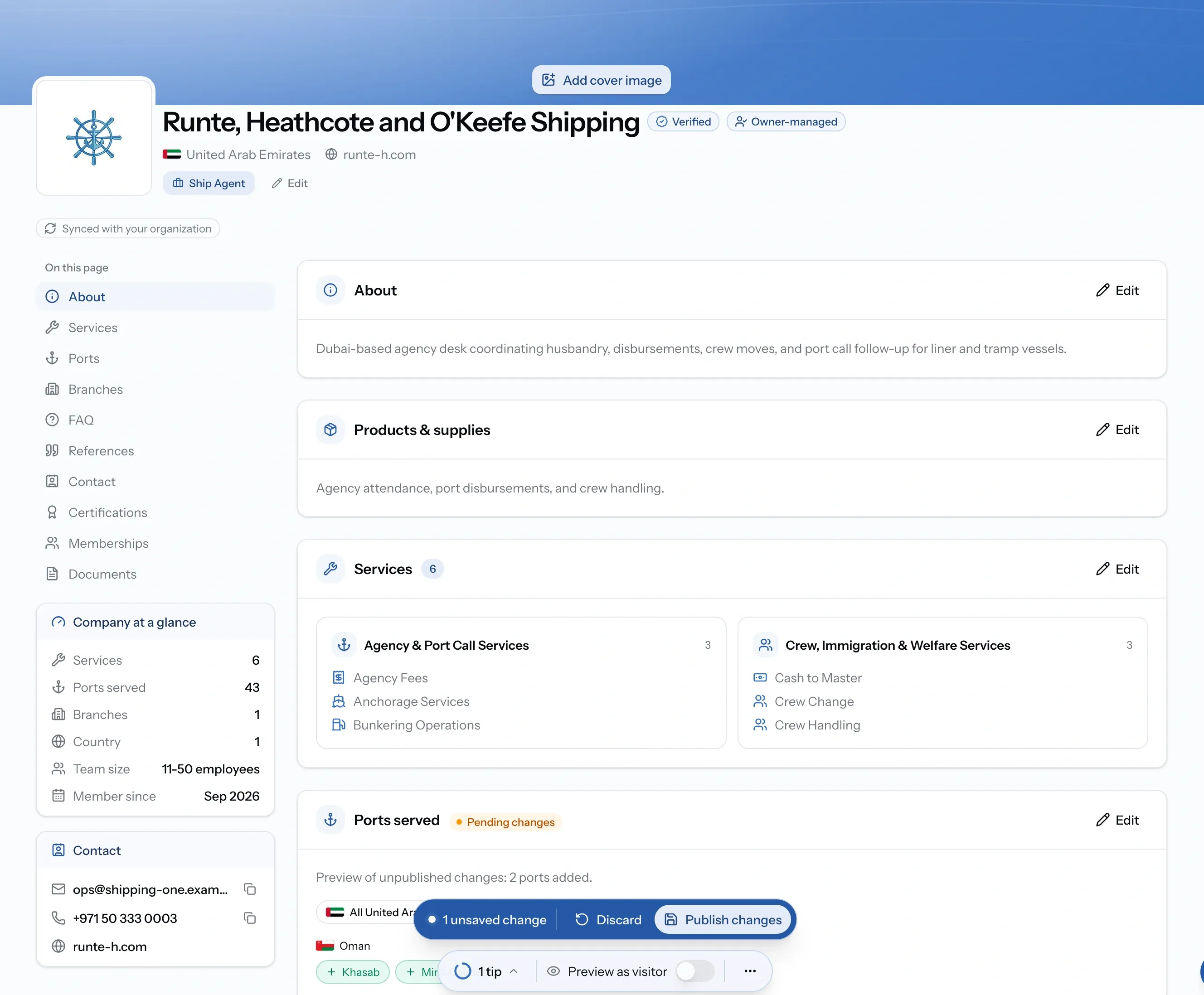Edit the Services section
The height and width of the screenshot is (995, 1204).
tap(1117, 569)
